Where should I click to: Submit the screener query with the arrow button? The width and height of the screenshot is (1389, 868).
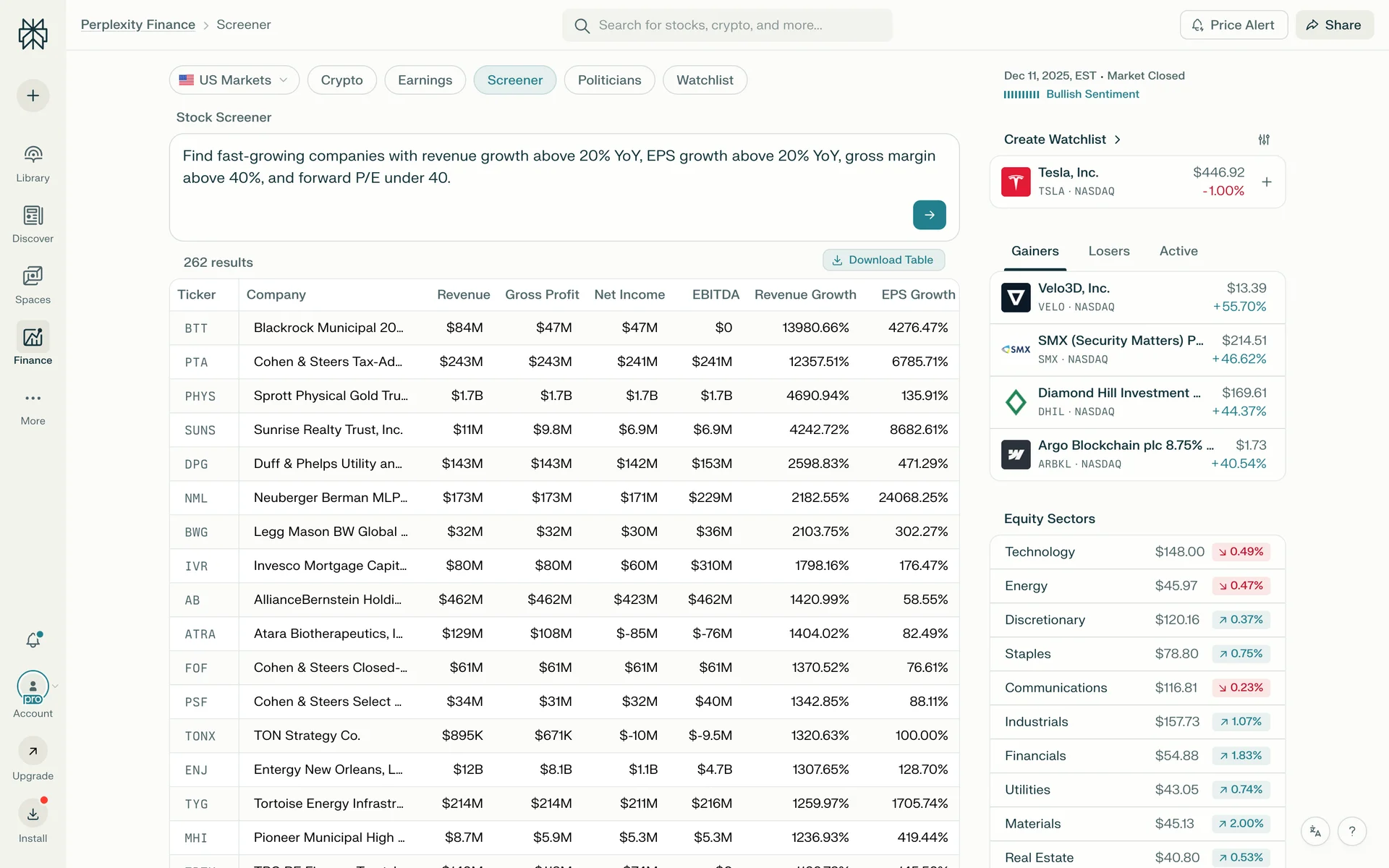929,215
